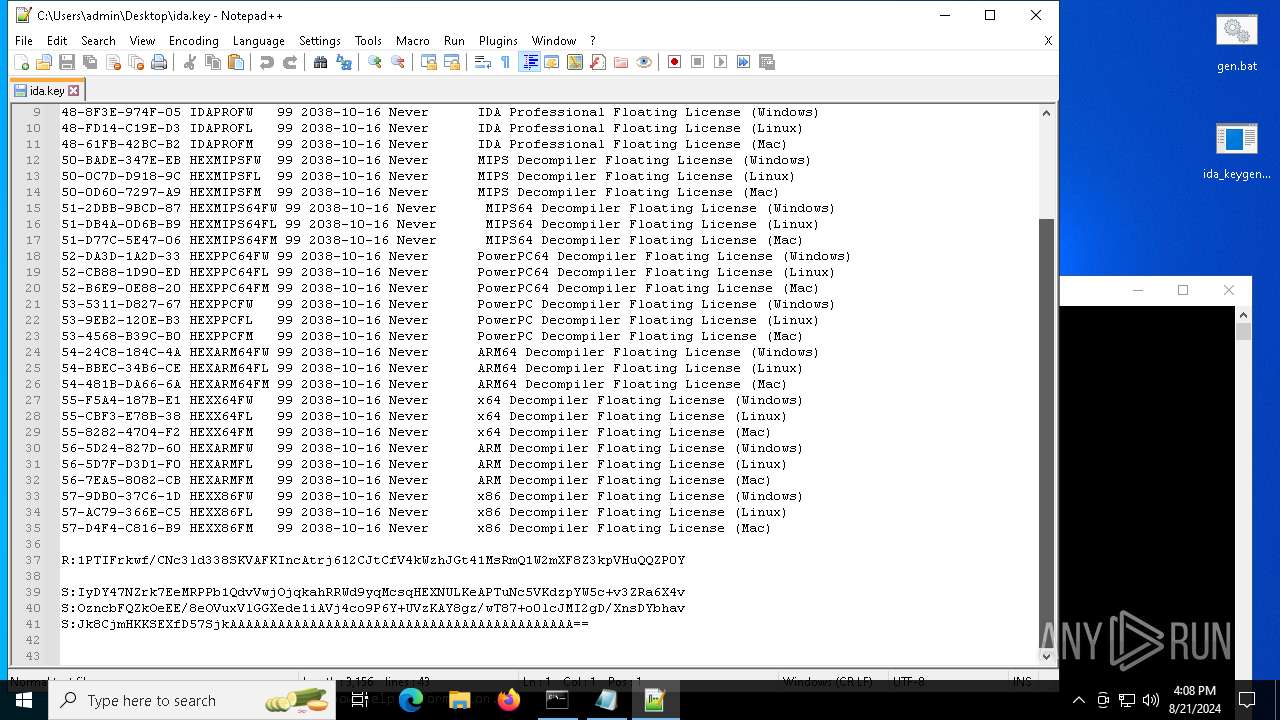Start macro recording red dot icon
The width and height of the screenshot is (1280, 720).
click(675, 62)
